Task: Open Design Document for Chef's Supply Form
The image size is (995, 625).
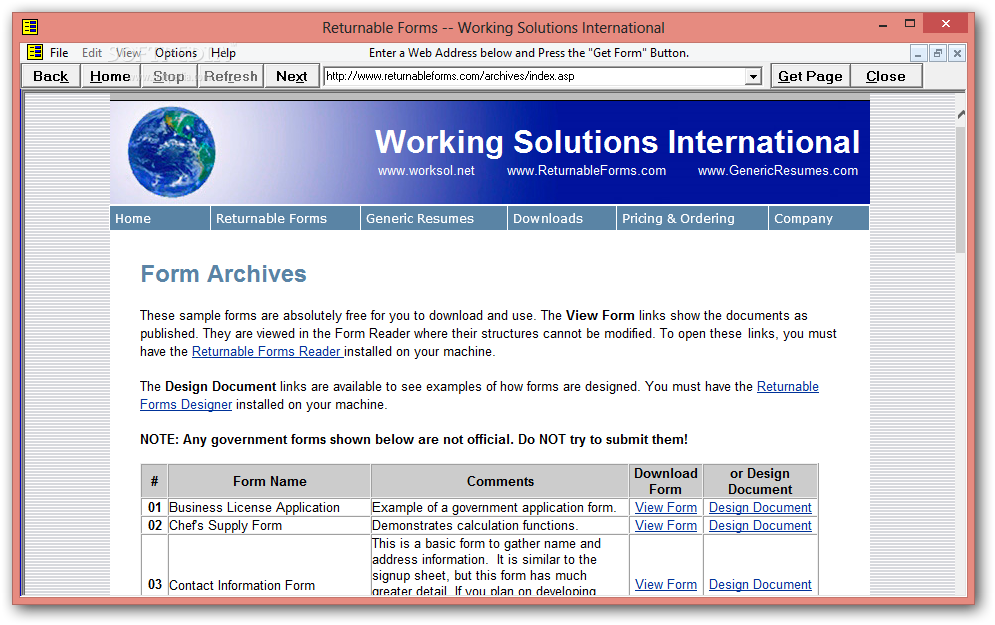Action: (x=760, y=525)
